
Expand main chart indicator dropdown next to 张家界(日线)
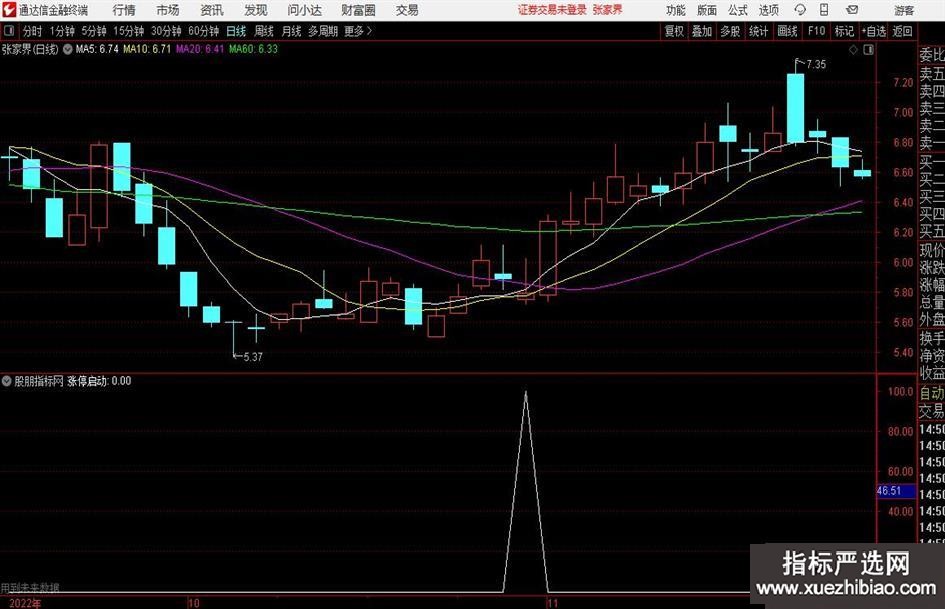[x=68, y=49]
